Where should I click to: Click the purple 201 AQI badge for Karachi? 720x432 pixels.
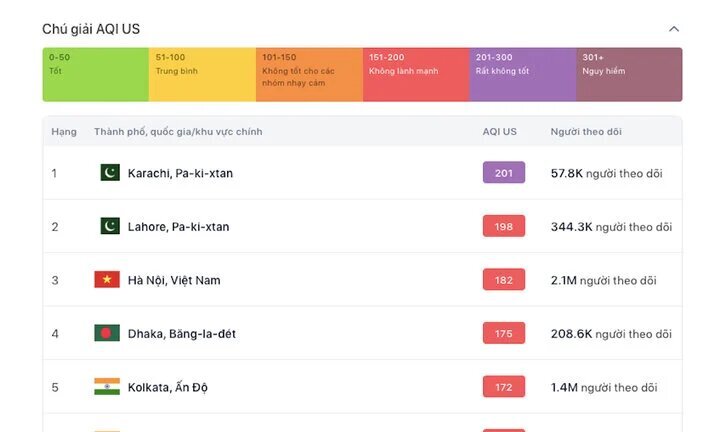504,173
